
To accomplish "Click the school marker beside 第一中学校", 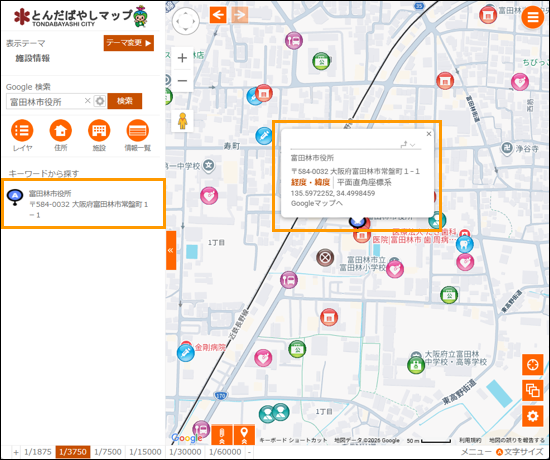I will click(209, 165).
